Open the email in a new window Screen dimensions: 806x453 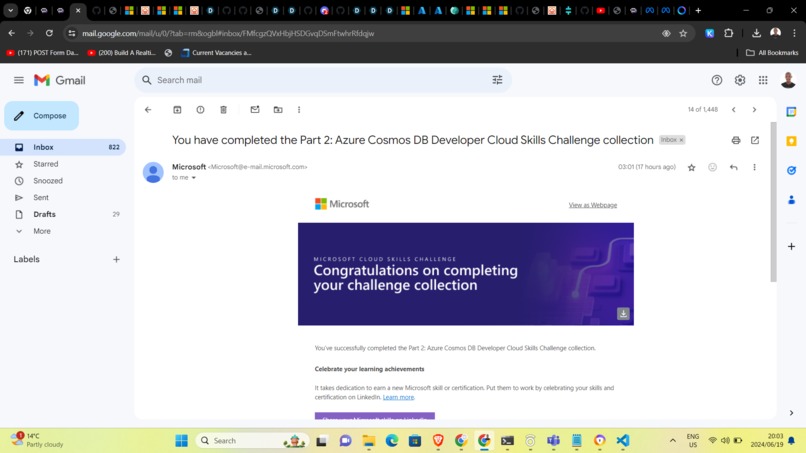pyautogui.click(x=755, y=140)
